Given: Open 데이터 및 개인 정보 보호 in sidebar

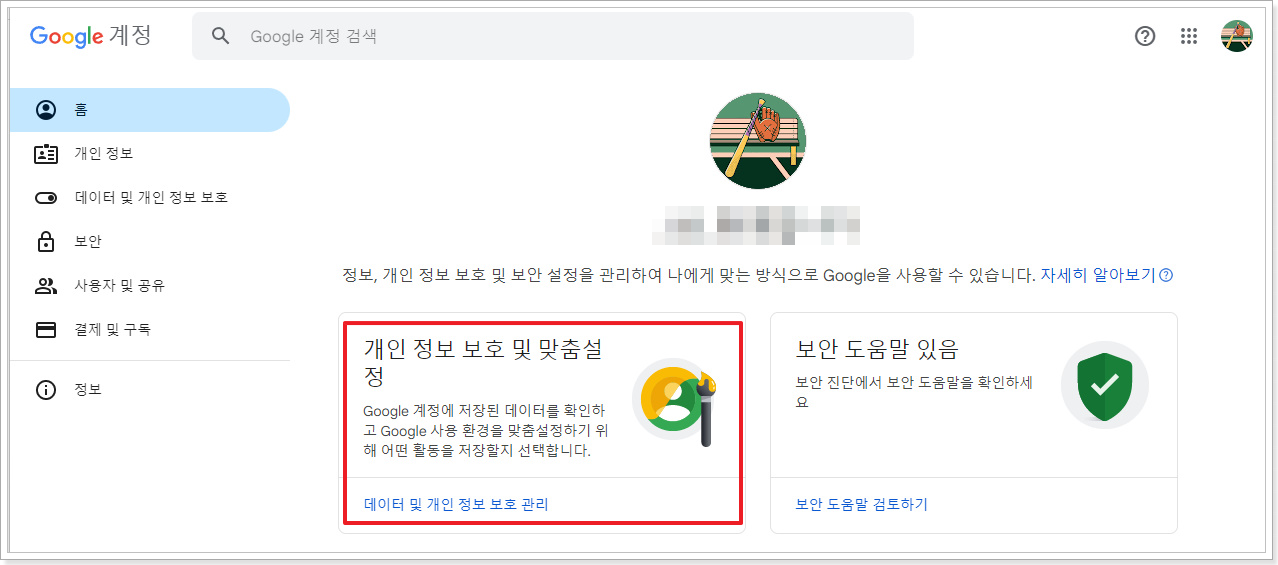Looking at the screenshot, I should click(150, 198).
